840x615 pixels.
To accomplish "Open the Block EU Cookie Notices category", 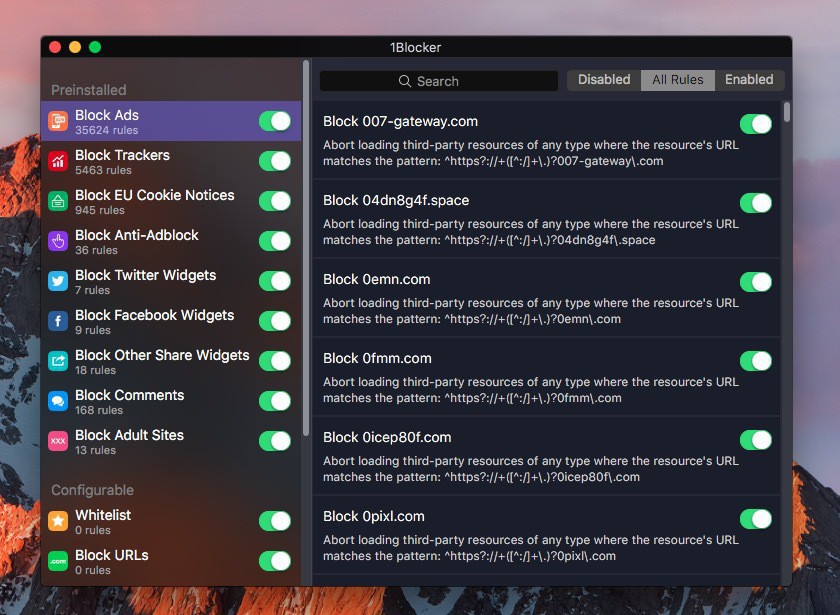I will tap(171, 201).
